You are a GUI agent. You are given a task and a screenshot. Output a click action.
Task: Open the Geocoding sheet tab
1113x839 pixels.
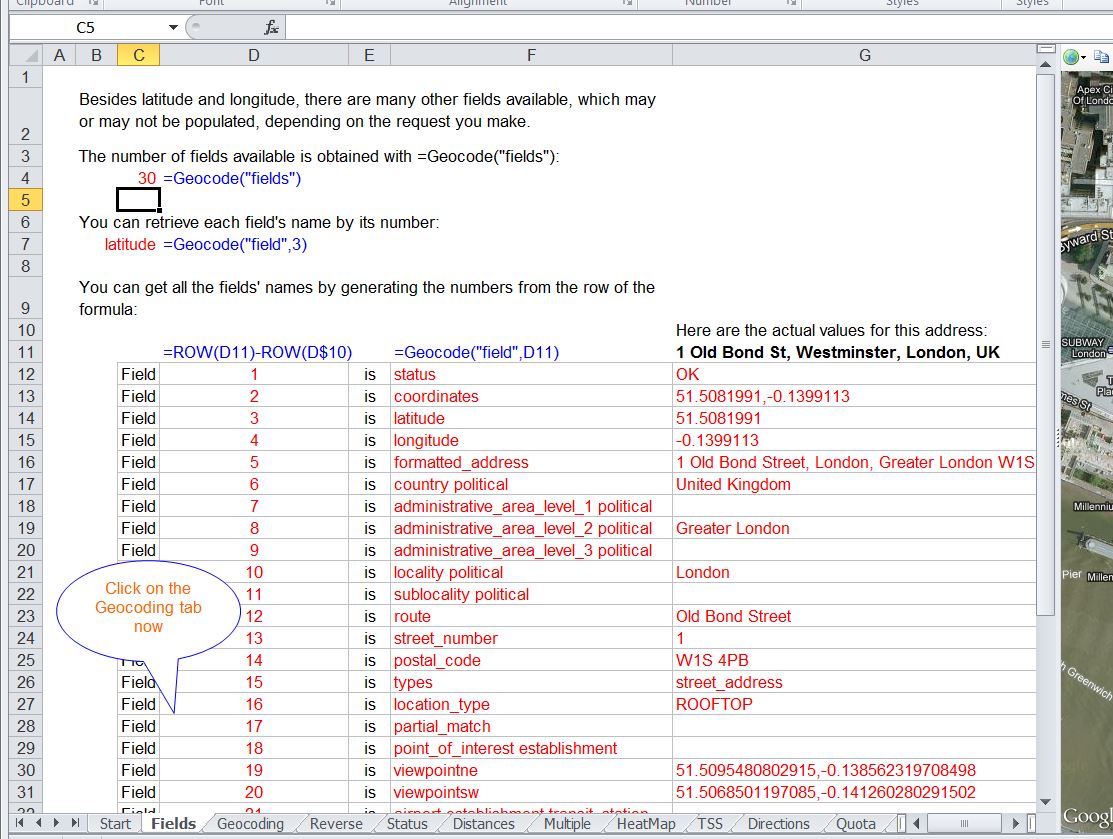[250, 824]
